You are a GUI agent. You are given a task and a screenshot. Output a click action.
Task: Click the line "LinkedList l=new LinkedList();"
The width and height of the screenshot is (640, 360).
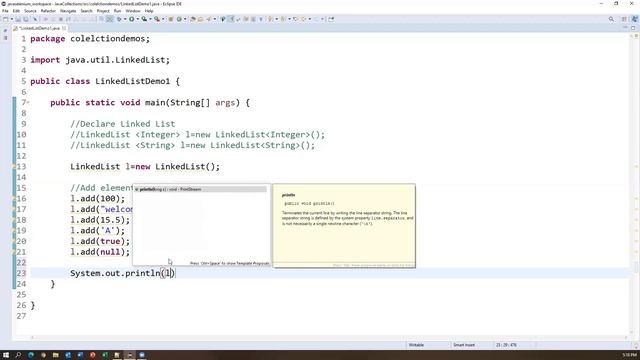coord(145,167)
